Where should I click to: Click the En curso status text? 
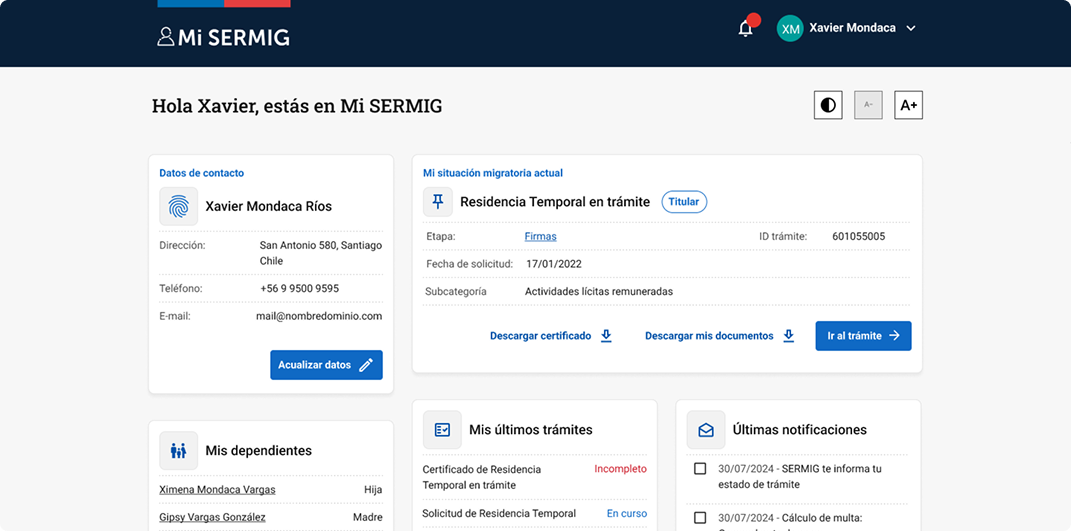coord(627,513)
